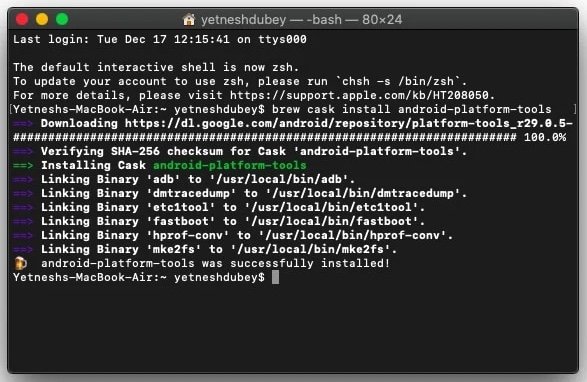Click the 'successfully installed!' message

point(310,263)
